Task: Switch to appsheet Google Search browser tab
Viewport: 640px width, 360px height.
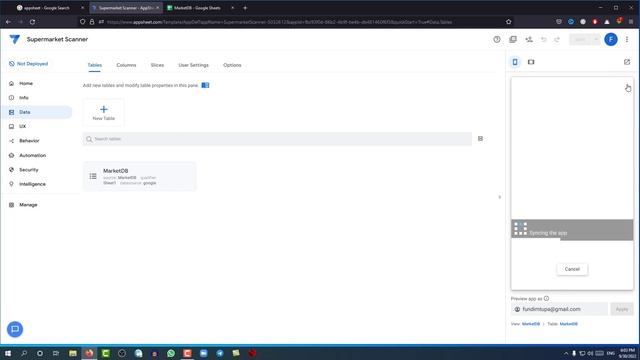Action: [48, 8]
